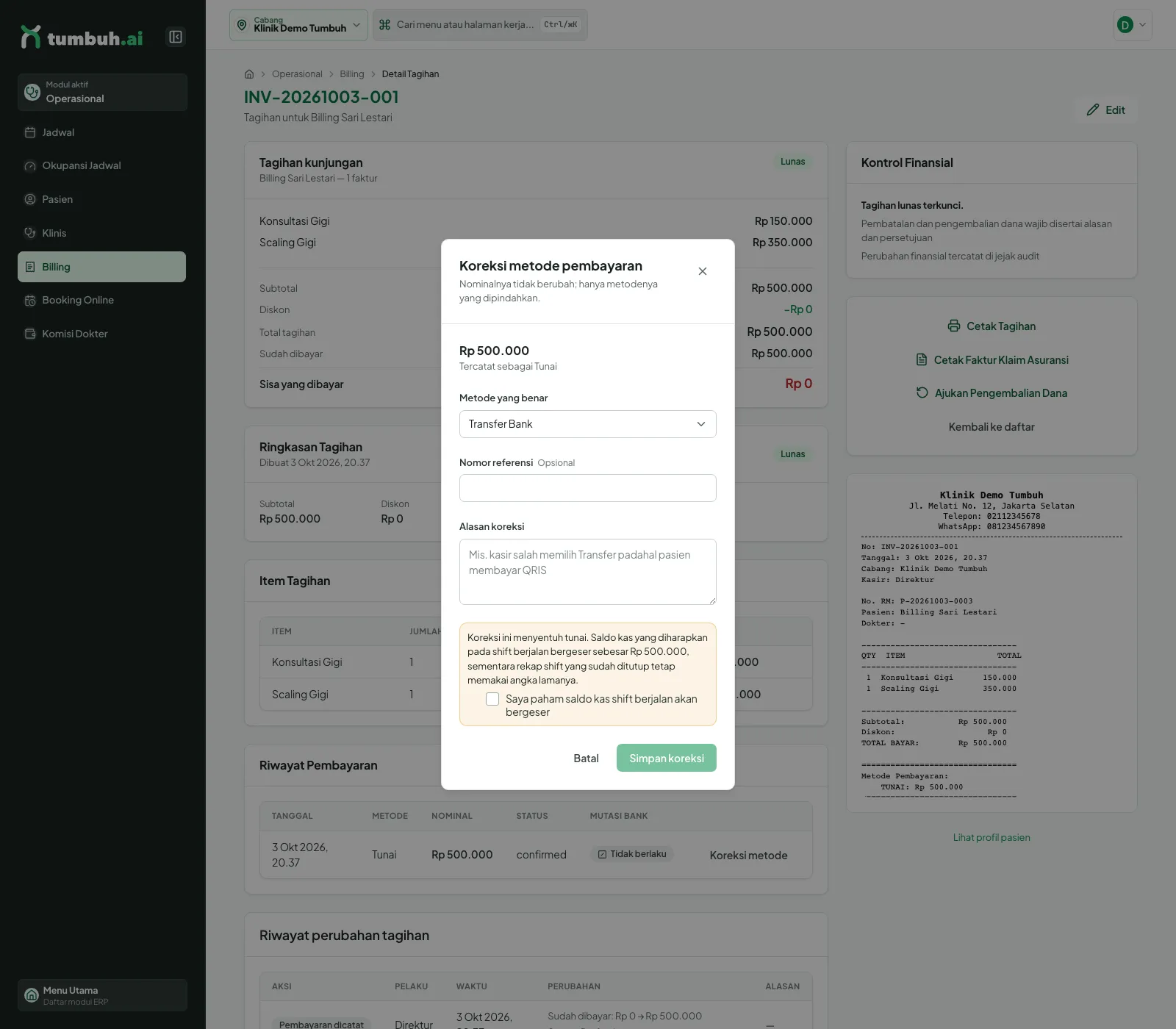Image resolution: width=1176 pixels, height=1029 pixels.
Task: Go to Billing breadcrumb link
Action: click(352, 74)
